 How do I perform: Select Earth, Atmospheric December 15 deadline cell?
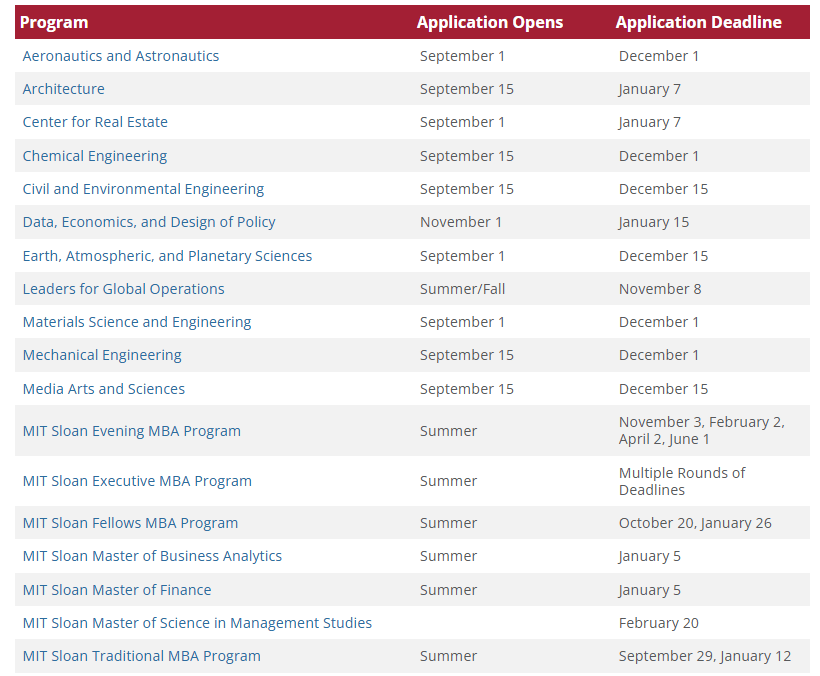pyautogui.click(x=663, y=256)
